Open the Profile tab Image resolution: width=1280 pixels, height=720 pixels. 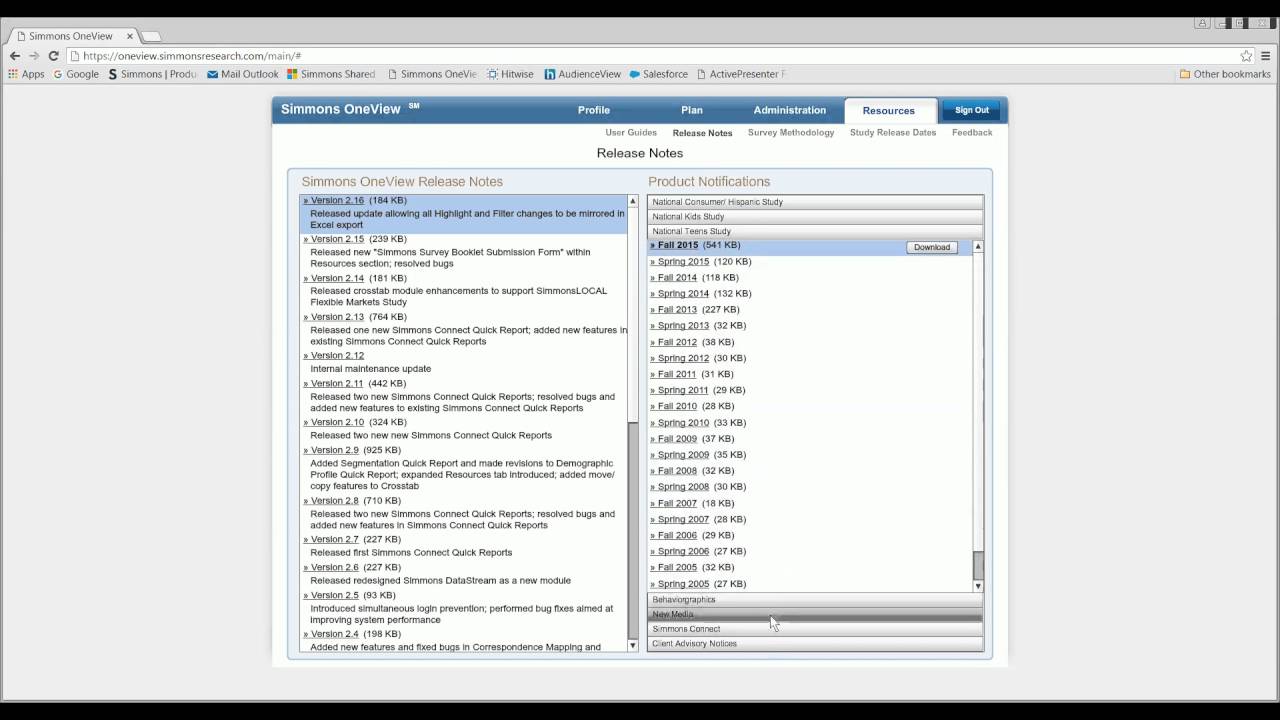[x=594, y=110]
